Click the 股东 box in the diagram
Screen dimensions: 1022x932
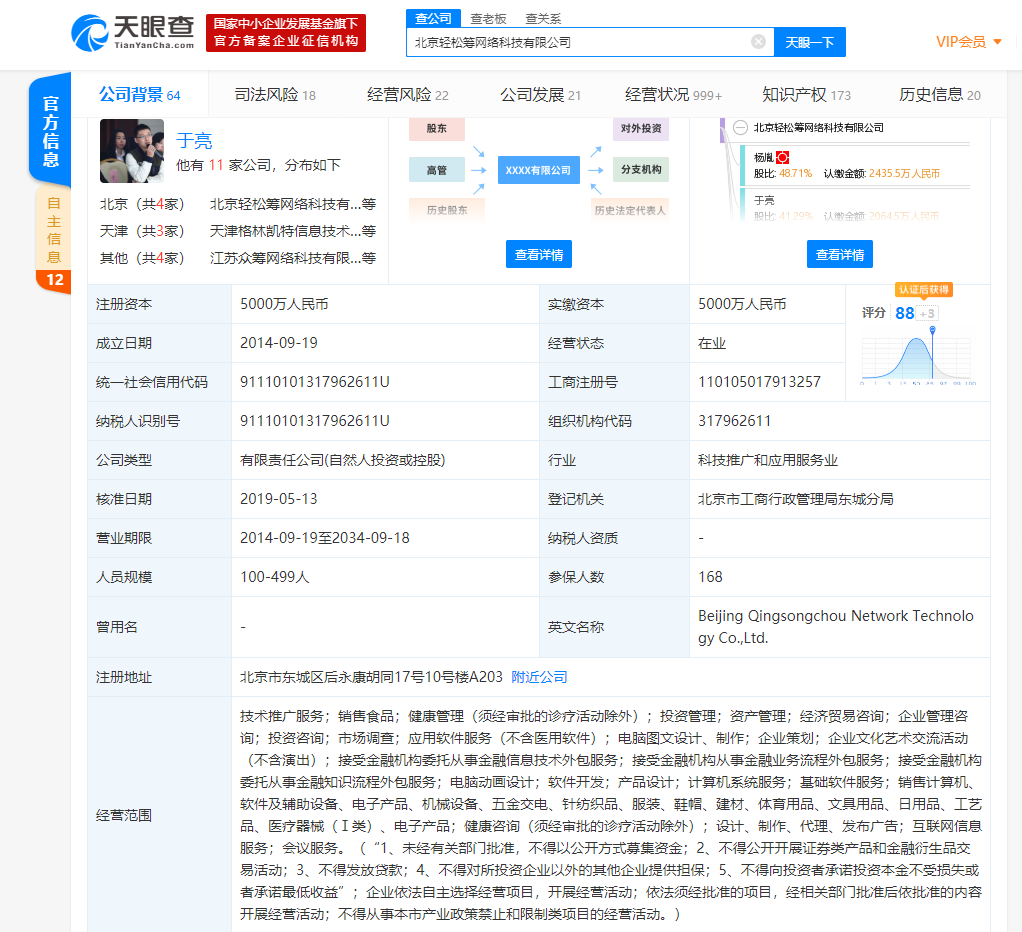tap(437, 128)
